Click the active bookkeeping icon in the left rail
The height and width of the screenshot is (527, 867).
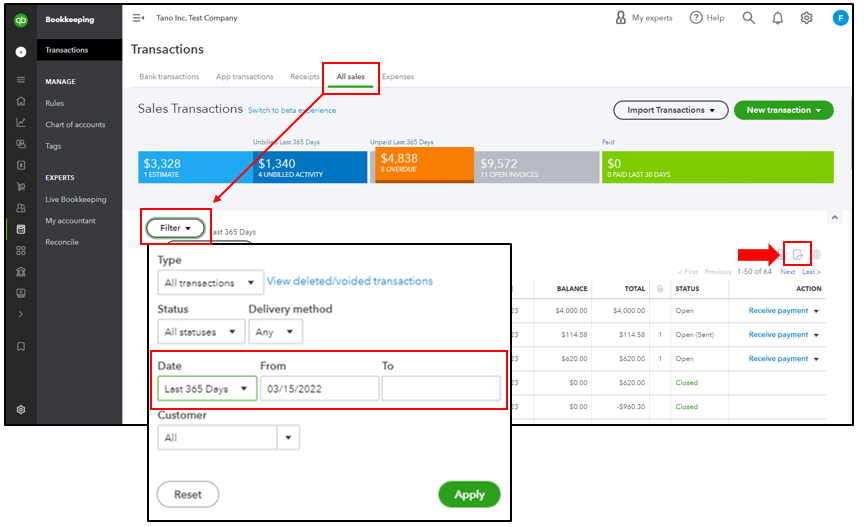[21, 229]
